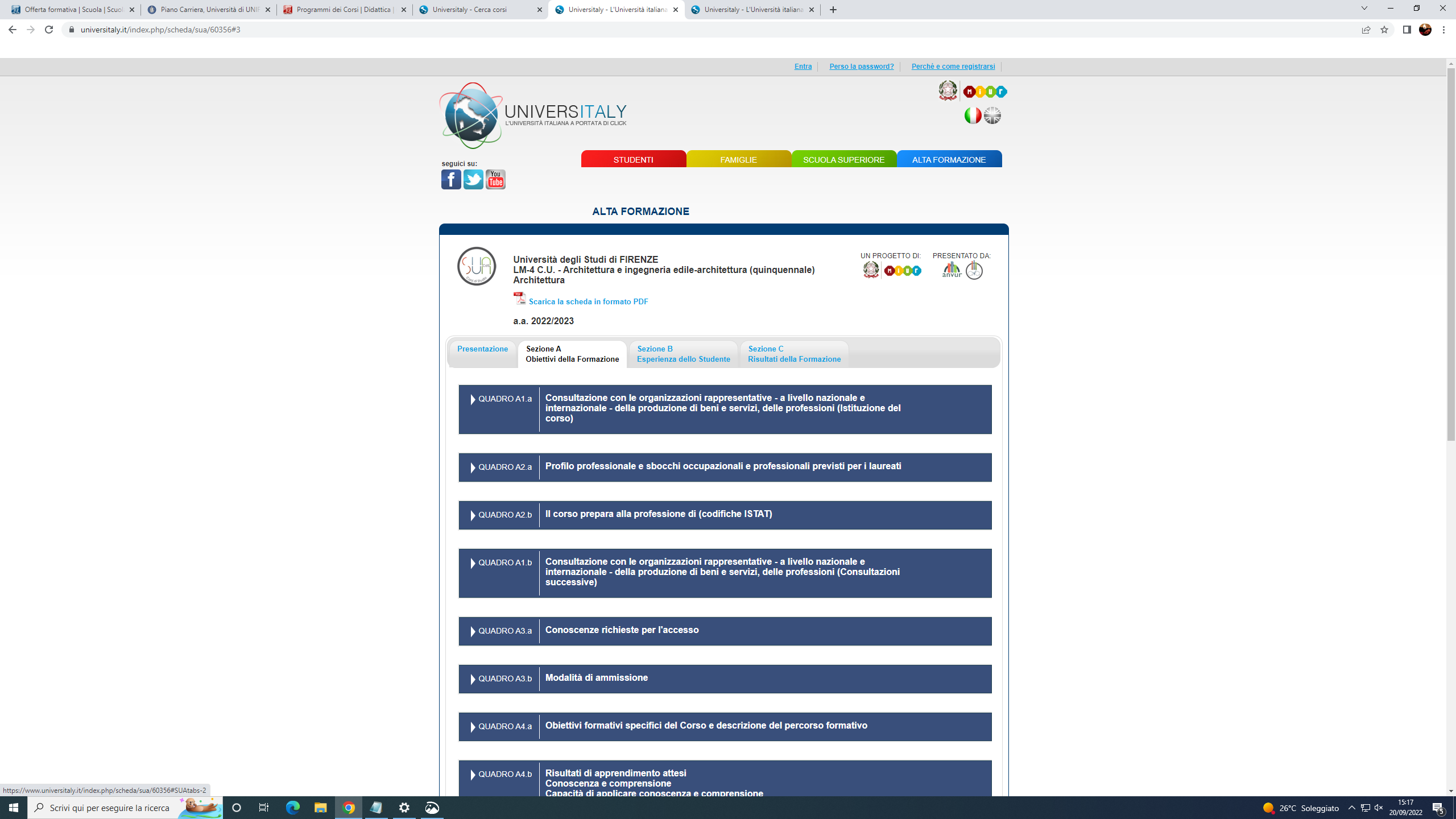1456x819 pixels.
Task: Open the Facebook social icon
Action: click(x=451, y=180)
